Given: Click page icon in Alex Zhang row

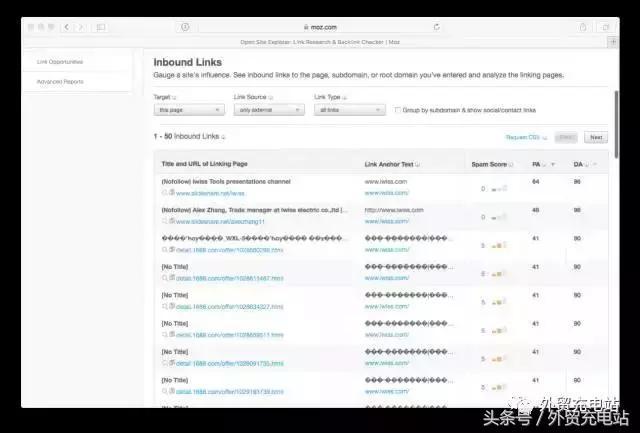Looking at the screenshot, I should click(172, 221).
